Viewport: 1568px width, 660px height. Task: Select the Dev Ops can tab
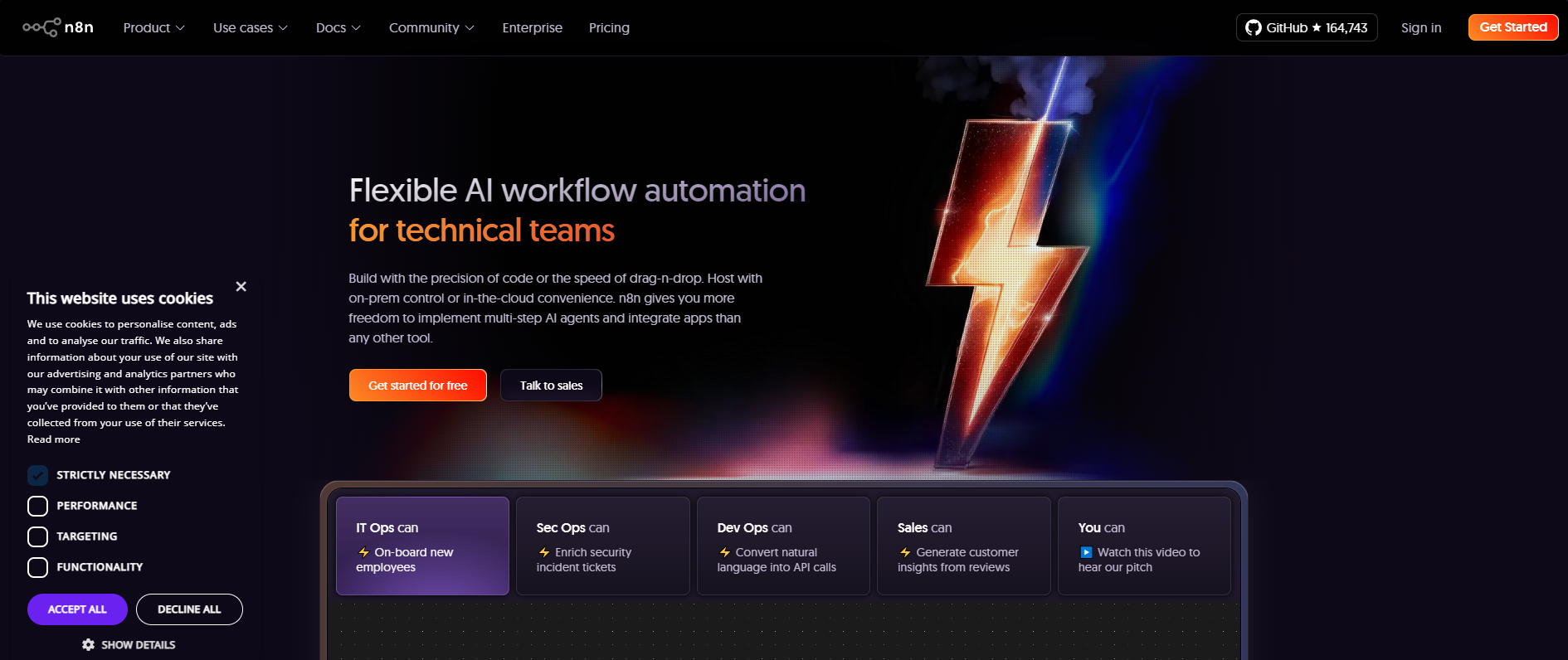point(783,546)
